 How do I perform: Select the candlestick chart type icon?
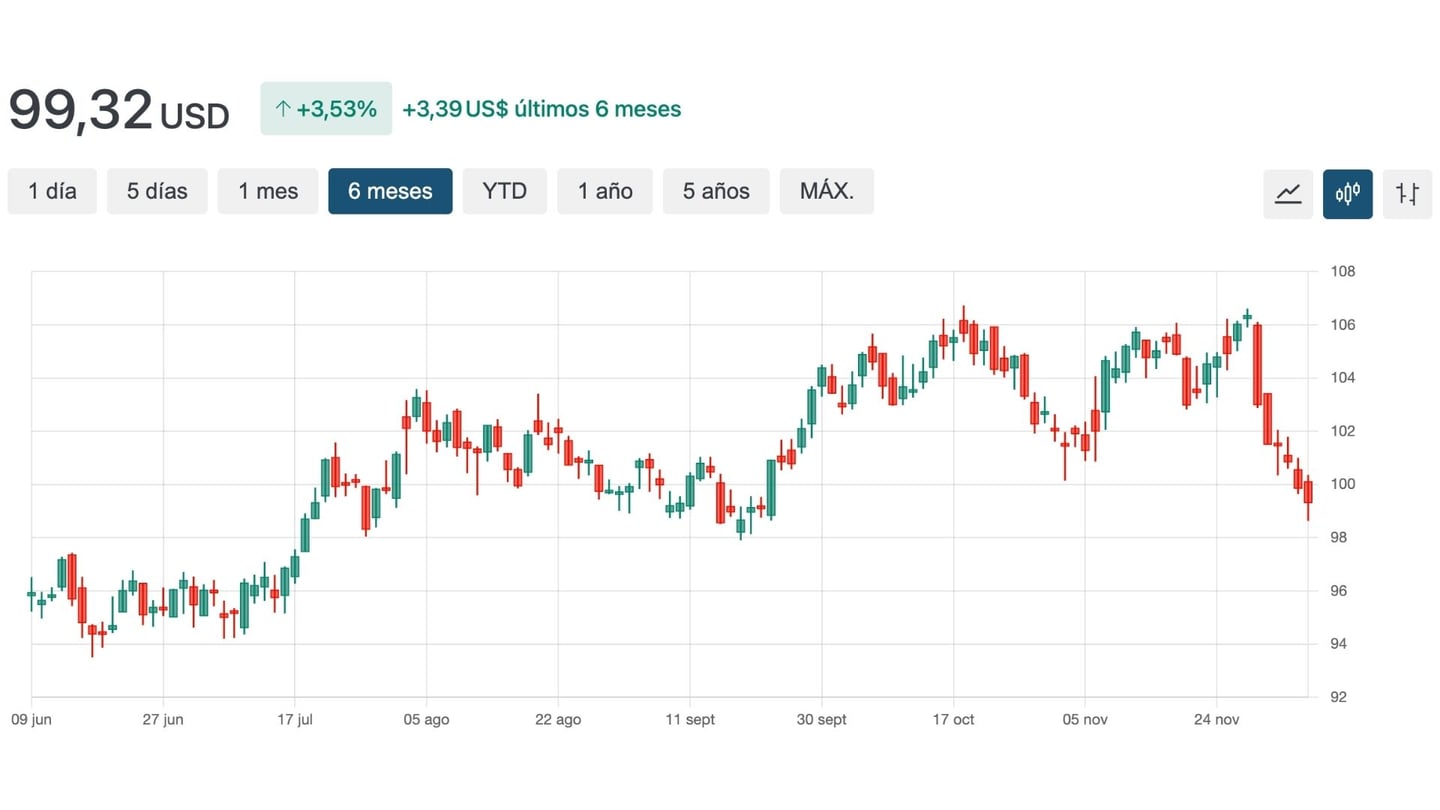tap(1347, 193)
